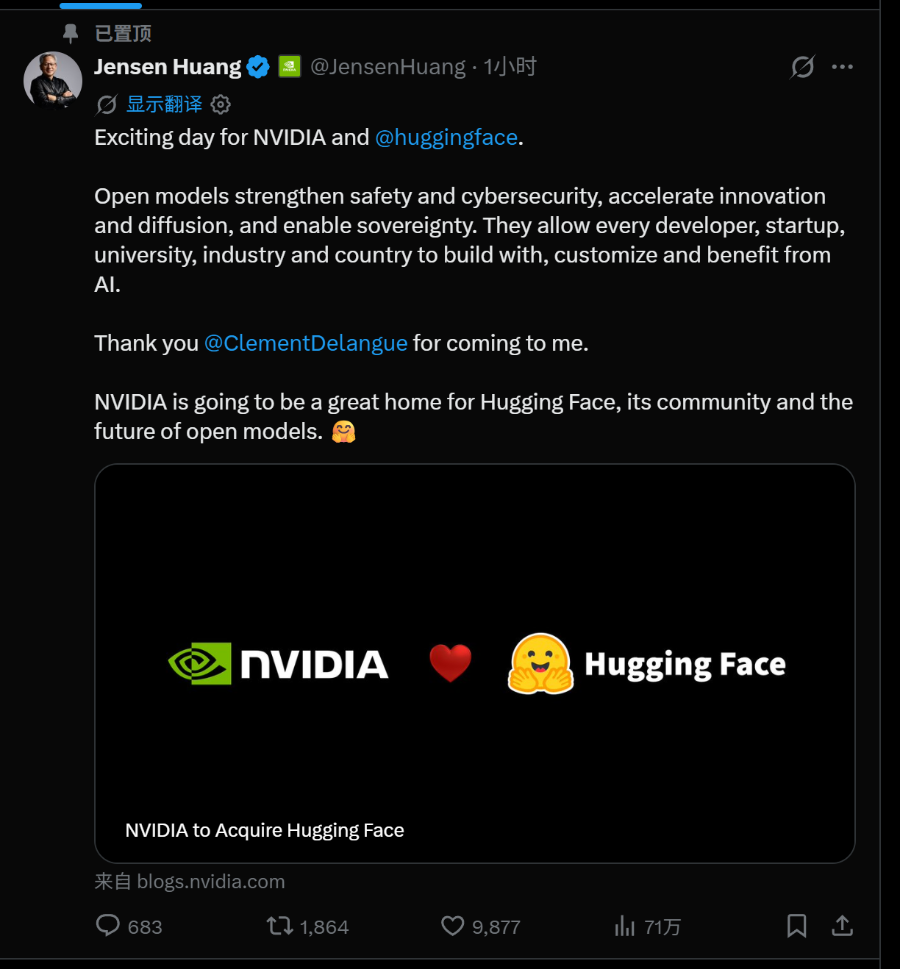Share the post using the upload arrow icon
This screenshot has width=900, height=969.
coord(842,925)
